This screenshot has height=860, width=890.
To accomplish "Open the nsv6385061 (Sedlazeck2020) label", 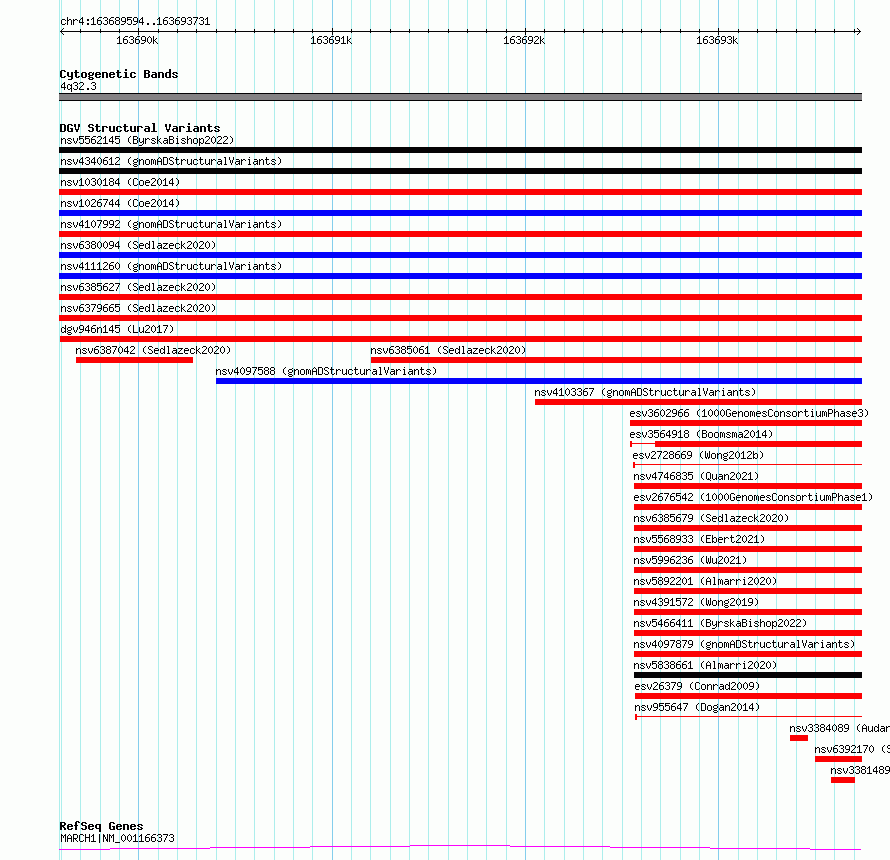I will coord(448,350).
